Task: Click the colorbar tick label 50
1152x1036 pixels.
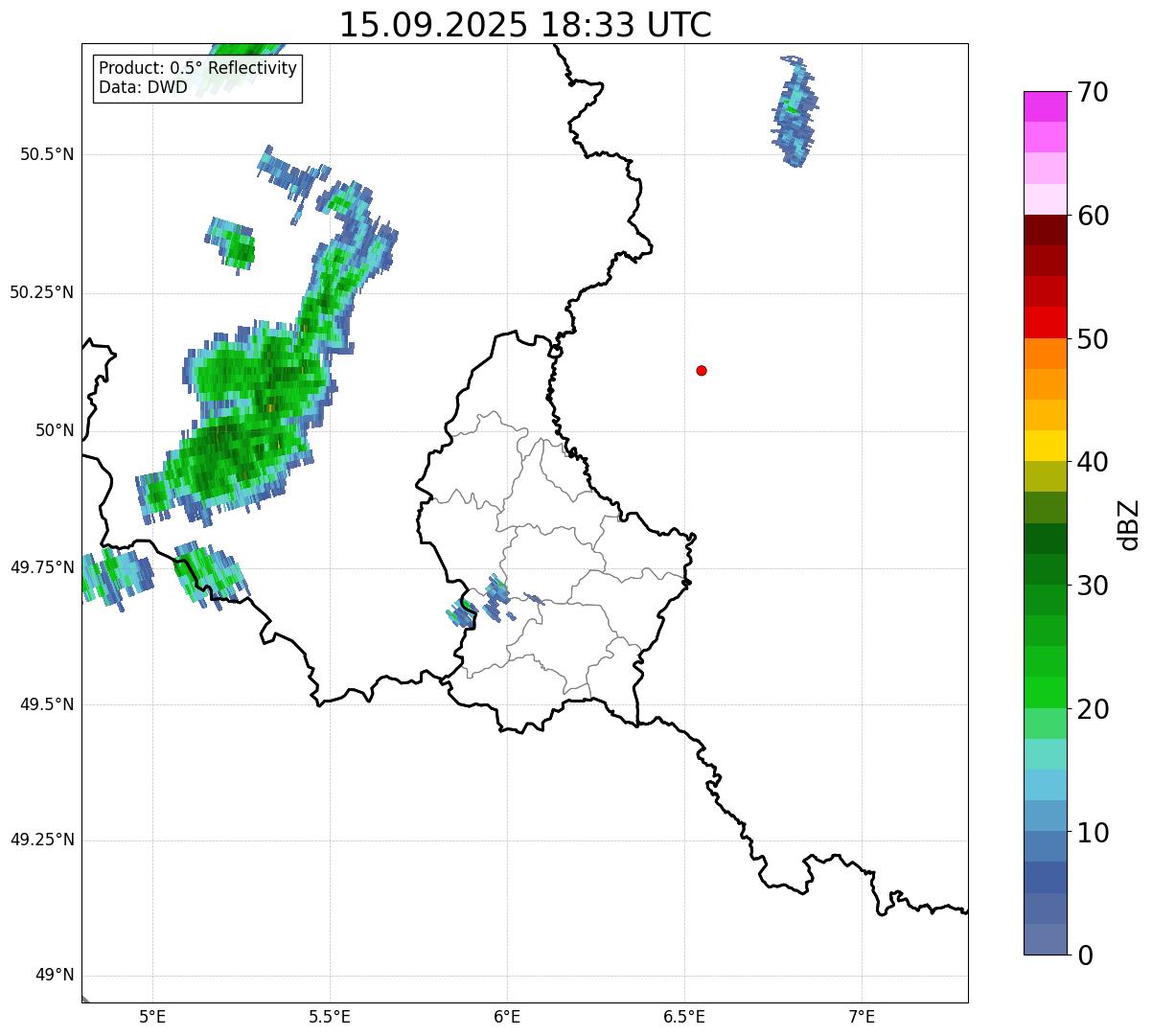Action: coord(1093,339)
